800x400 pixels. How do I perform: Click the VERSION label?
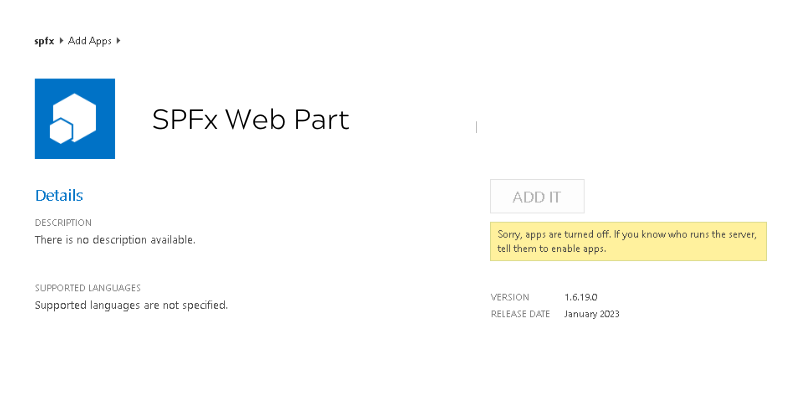[x=510, y=297]
